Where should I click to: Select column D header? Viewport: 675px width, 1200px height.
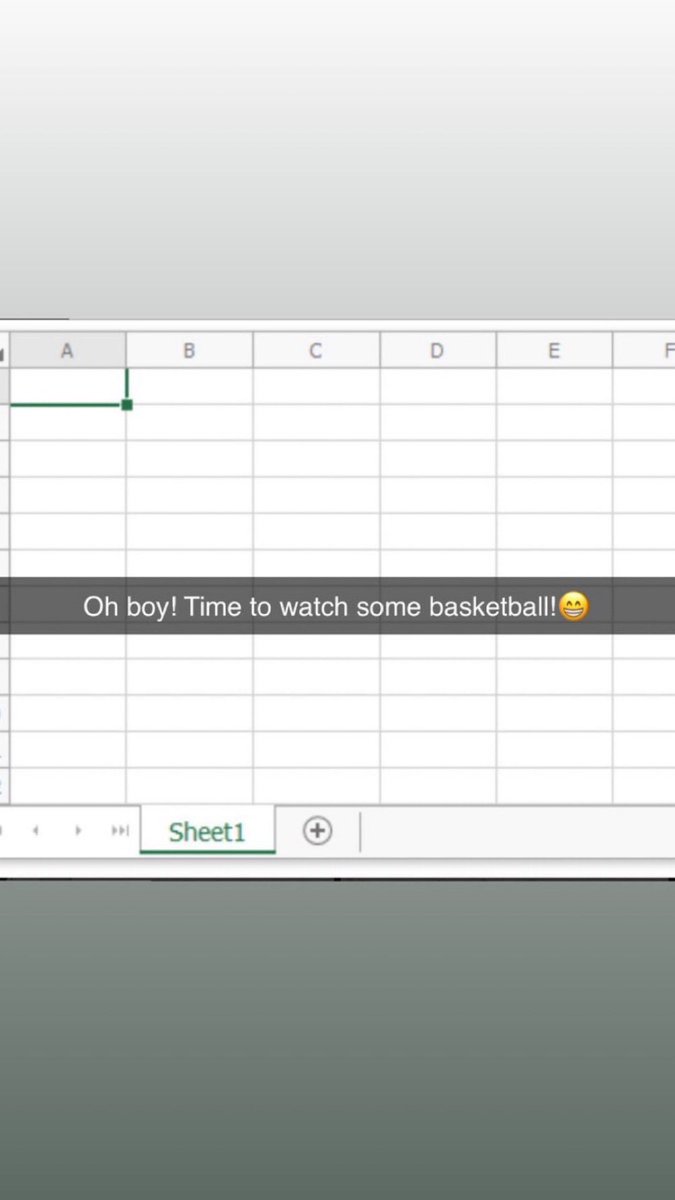437,350
